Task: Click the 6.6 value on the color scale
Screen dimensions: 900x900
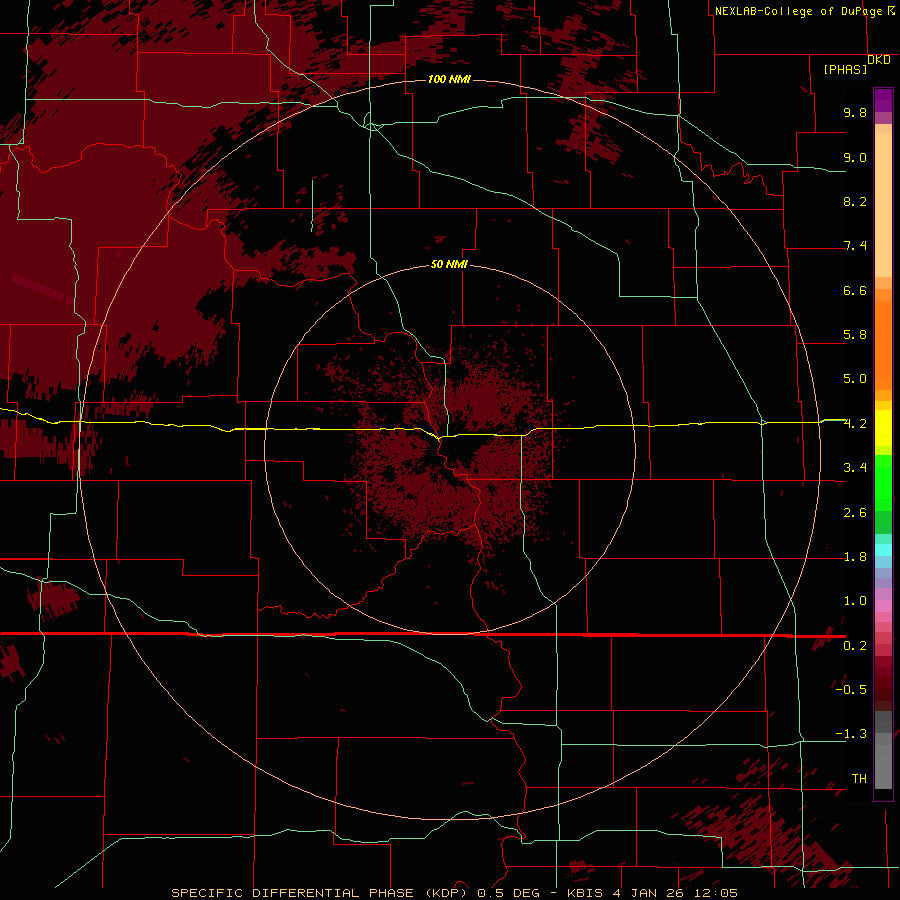Action: pos(855,290)
